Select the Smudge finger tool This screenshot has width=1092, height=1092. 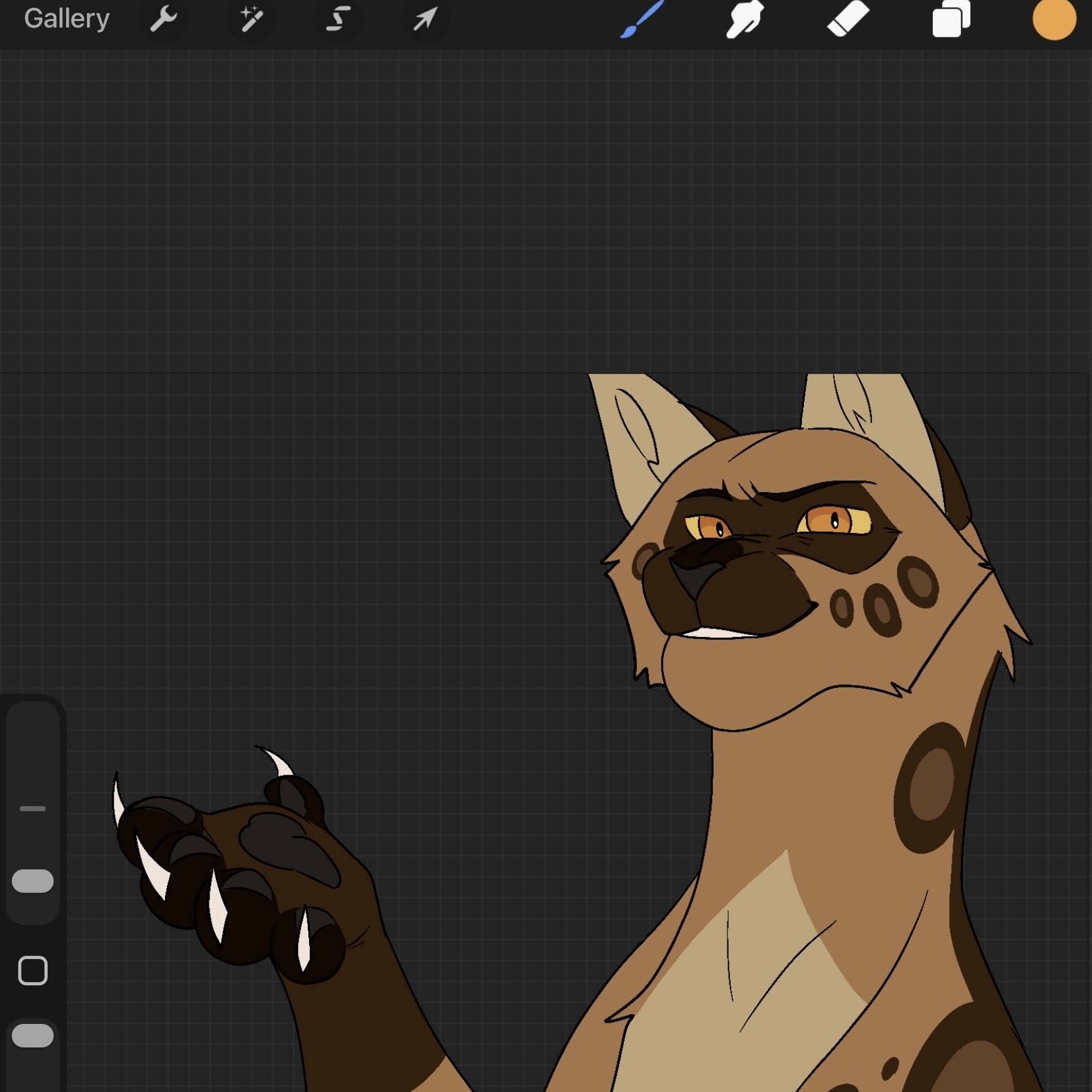click(744, 20)
